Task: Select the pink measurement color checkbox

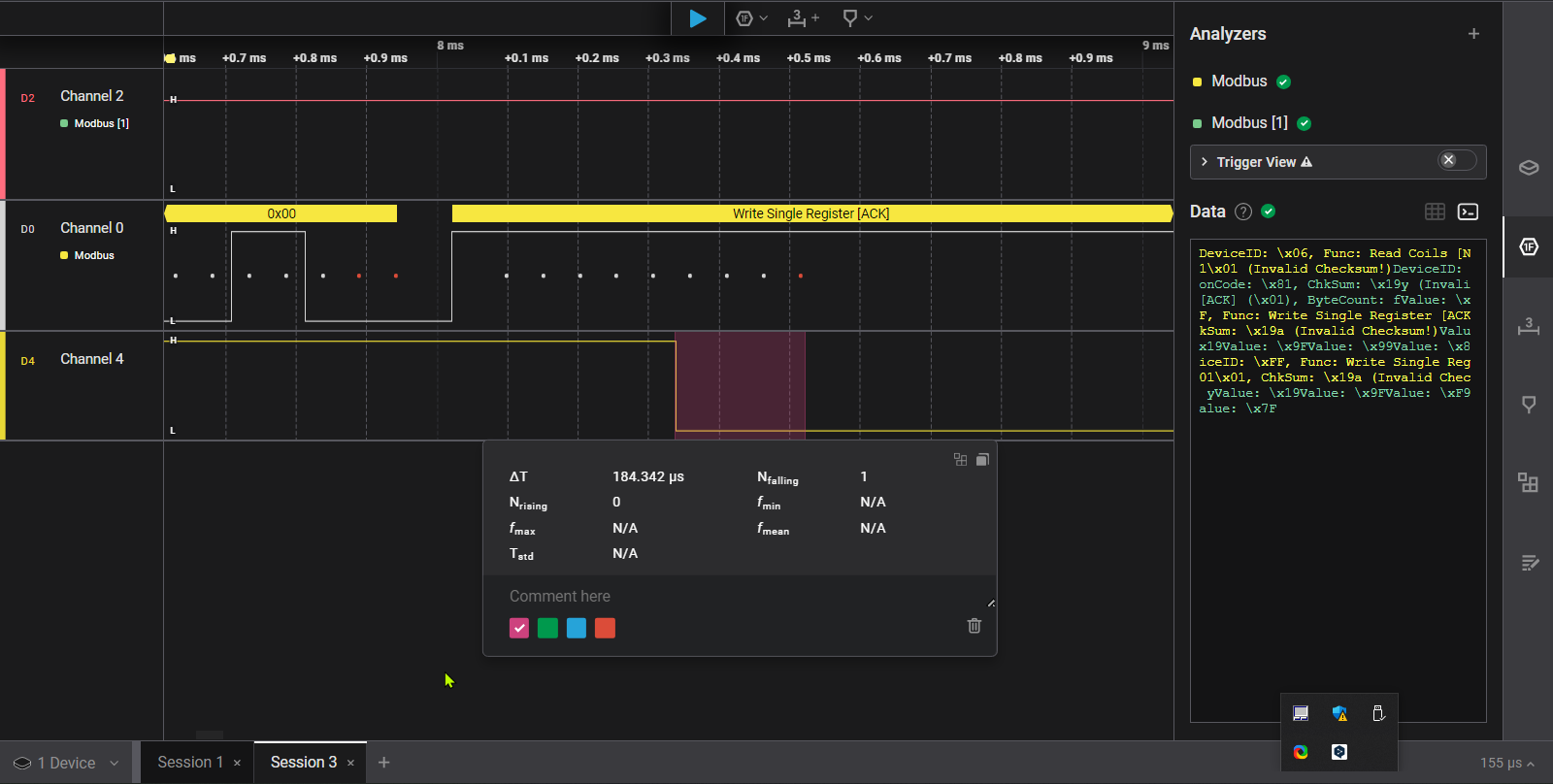Action: [519, 628]
